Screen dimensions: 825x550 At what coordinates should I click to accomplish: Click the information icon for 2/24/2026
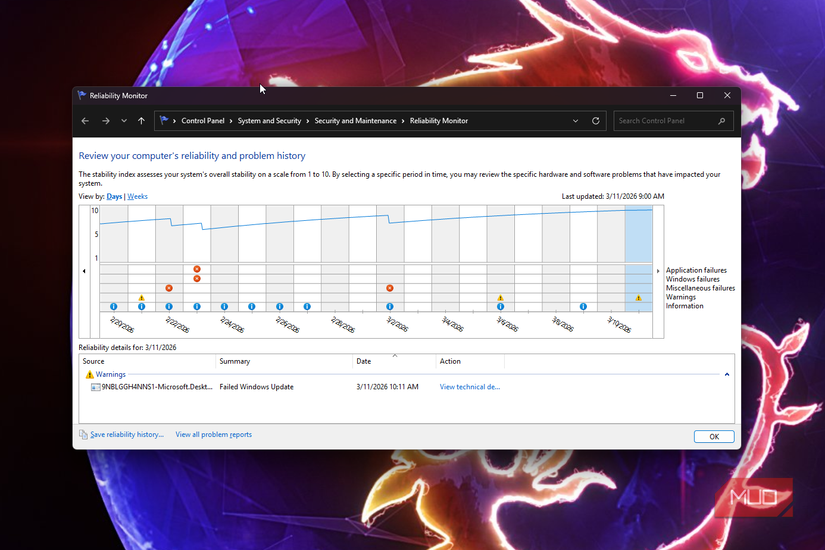(224, 306)
